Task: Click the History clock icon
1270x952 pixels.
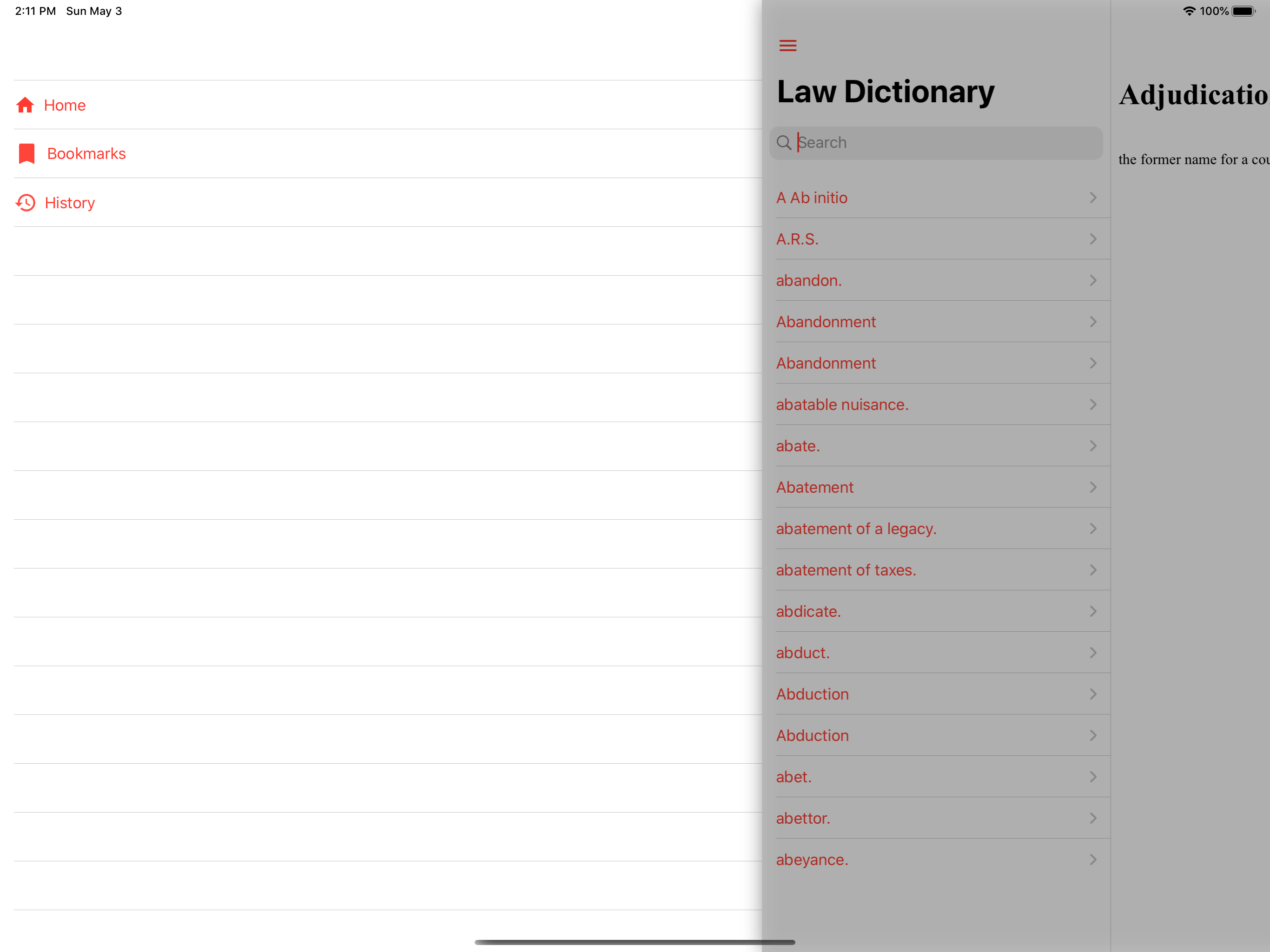Action: coord(26,203)
